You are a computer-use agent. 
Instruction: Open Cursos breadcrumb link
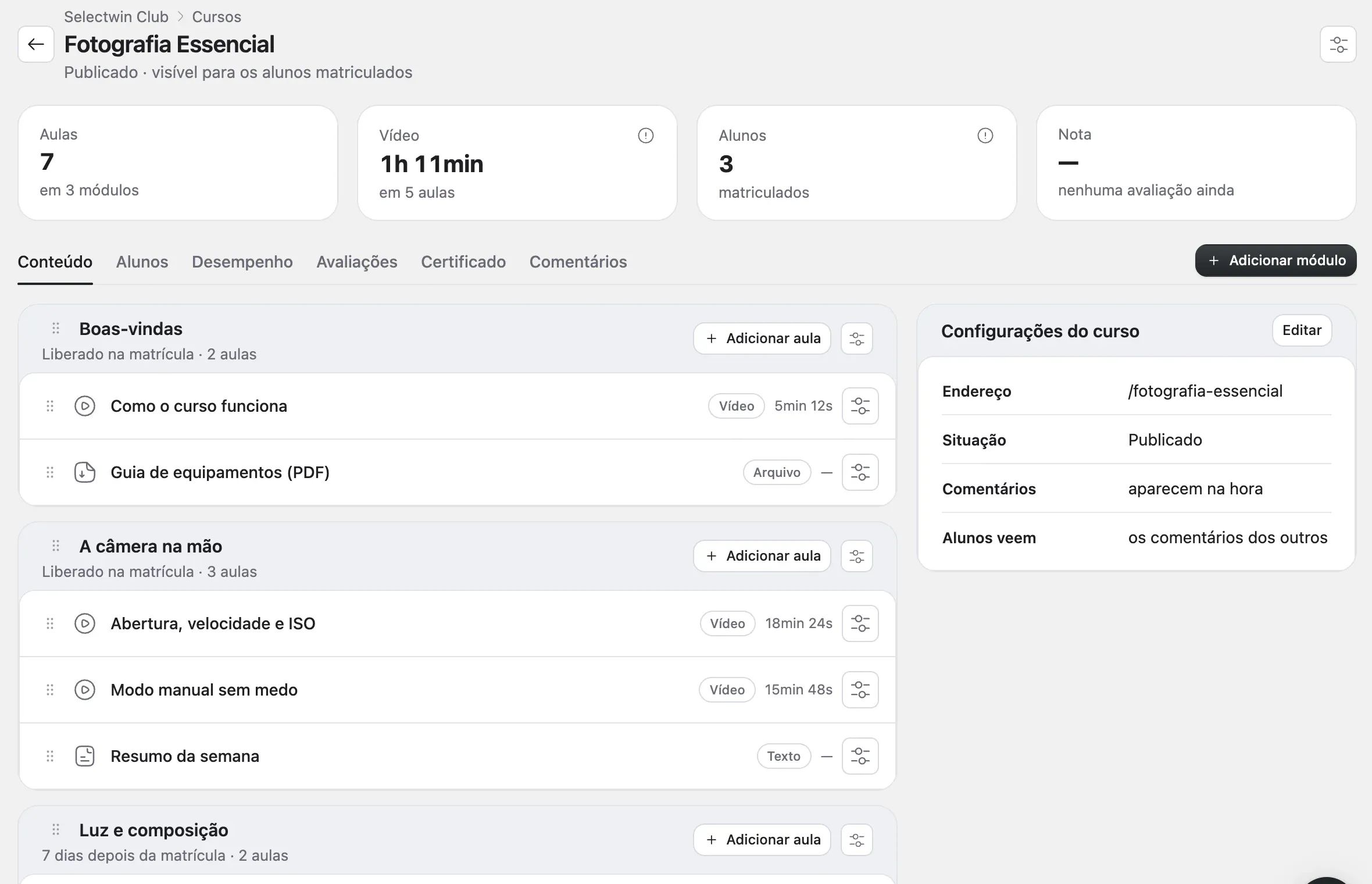(216, 17)
